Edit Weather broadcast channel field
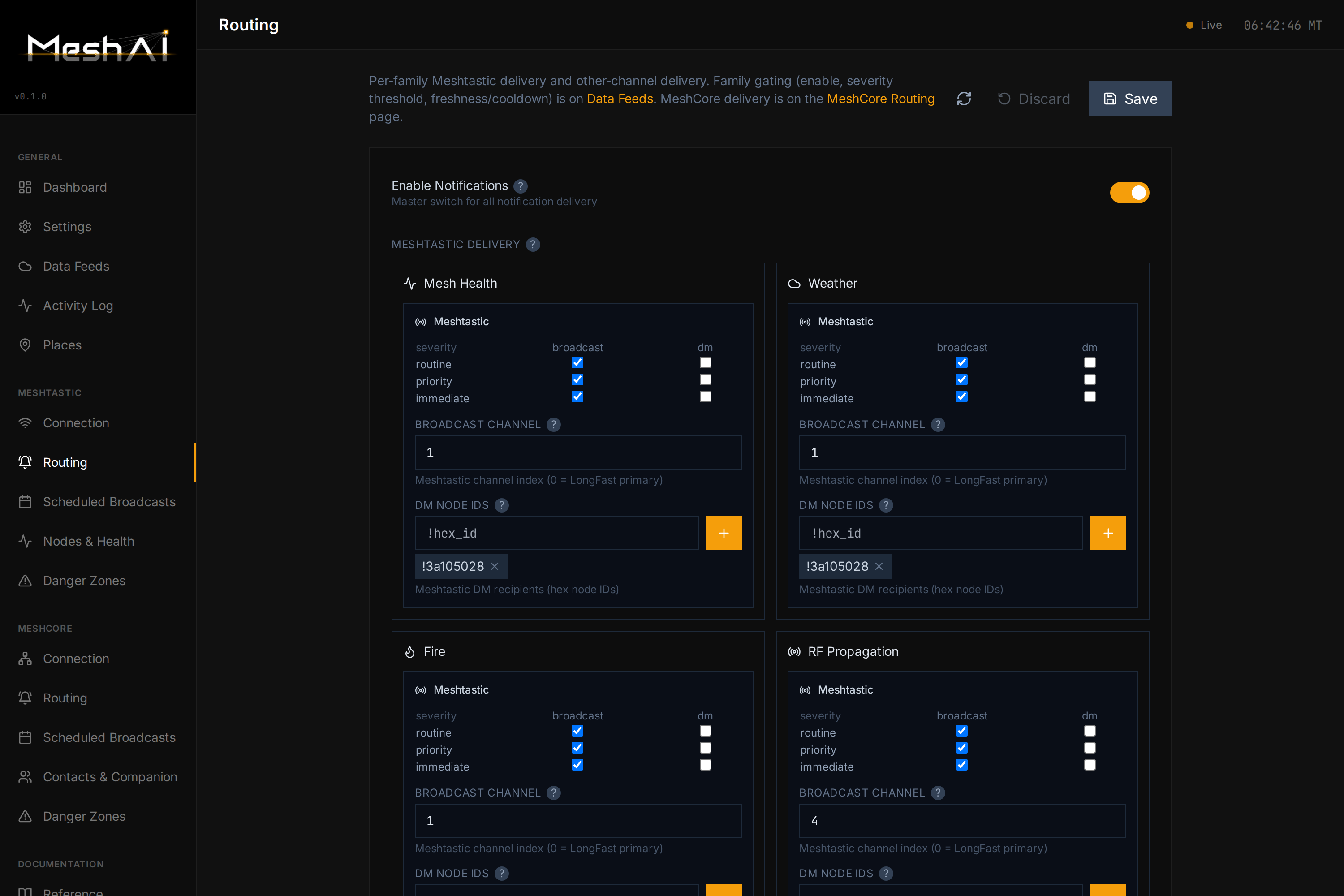 coord(962,452)
